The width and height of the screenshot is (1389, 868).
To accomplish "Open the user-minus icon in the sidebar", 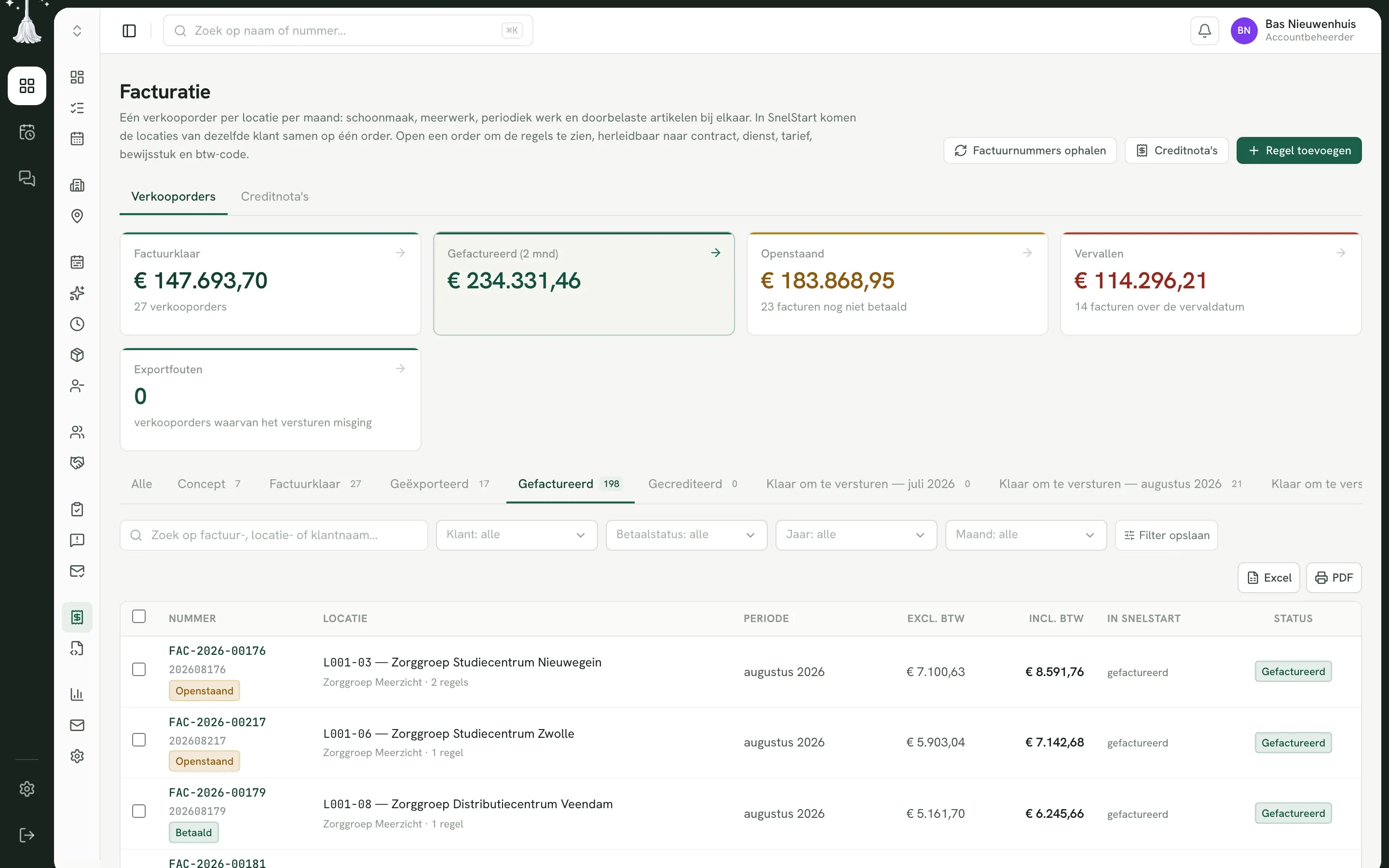I will pos(77,386).
